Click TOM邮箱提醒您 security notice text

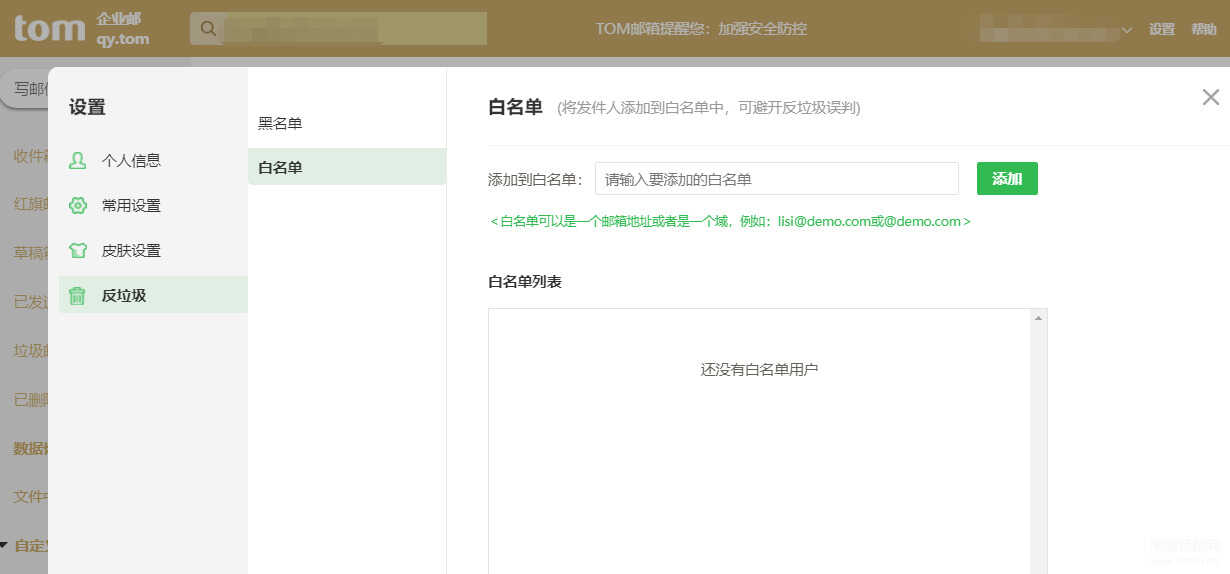[701, 29]
